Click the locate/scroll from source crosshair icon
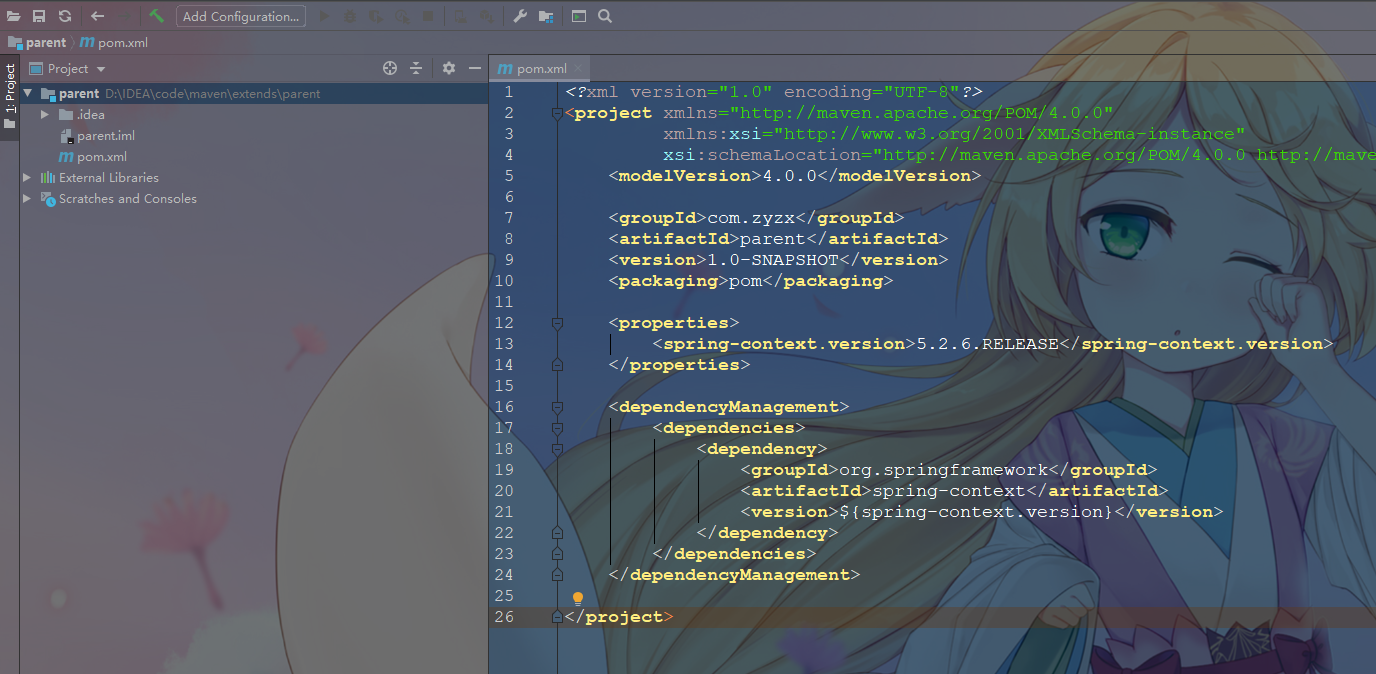1376x674 pixels. (x=390, y=68)
